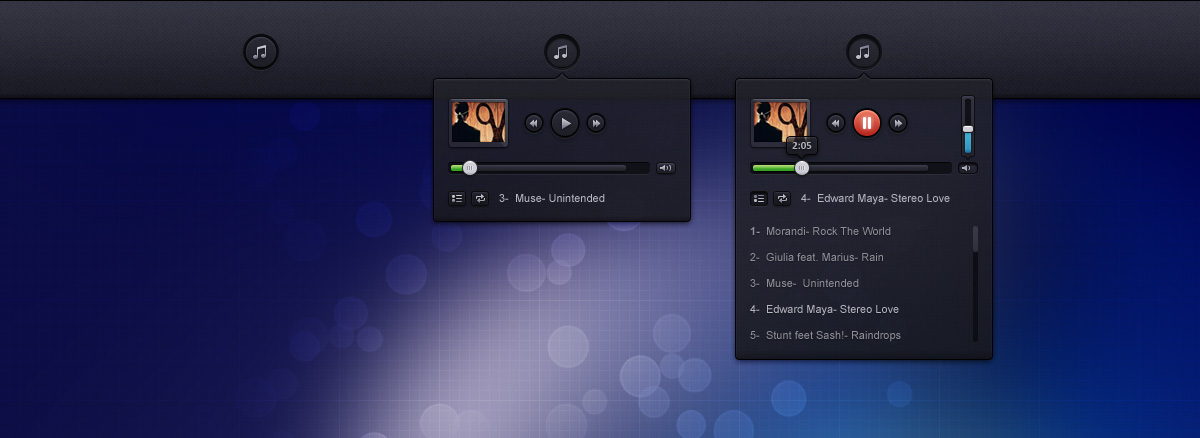Click the playlist scrollbar thumb
Image resolution: width=1200 pixels, height=438 pixels.
point(975,239)
